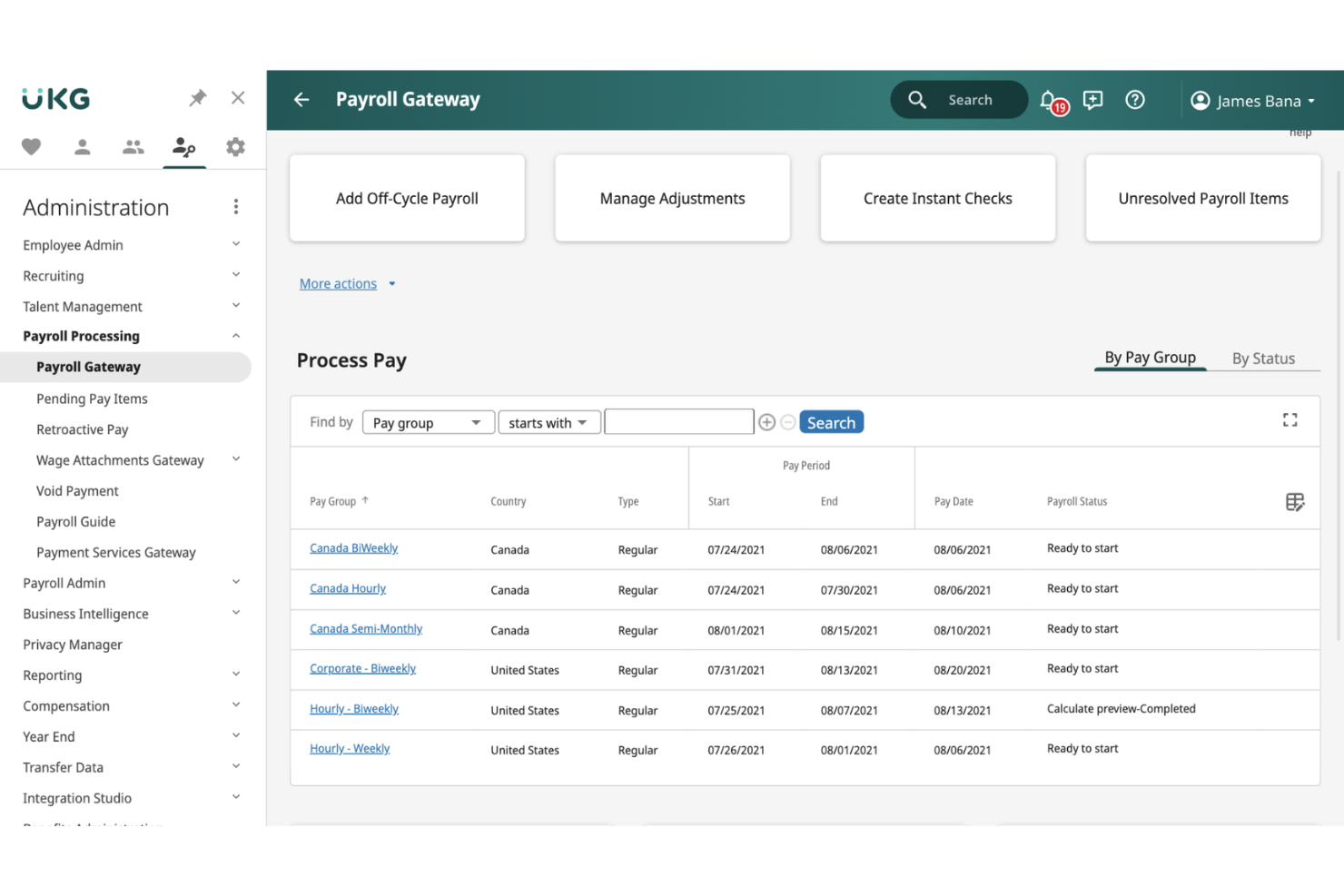Open the James Bana user menu

coord(1253,101)
